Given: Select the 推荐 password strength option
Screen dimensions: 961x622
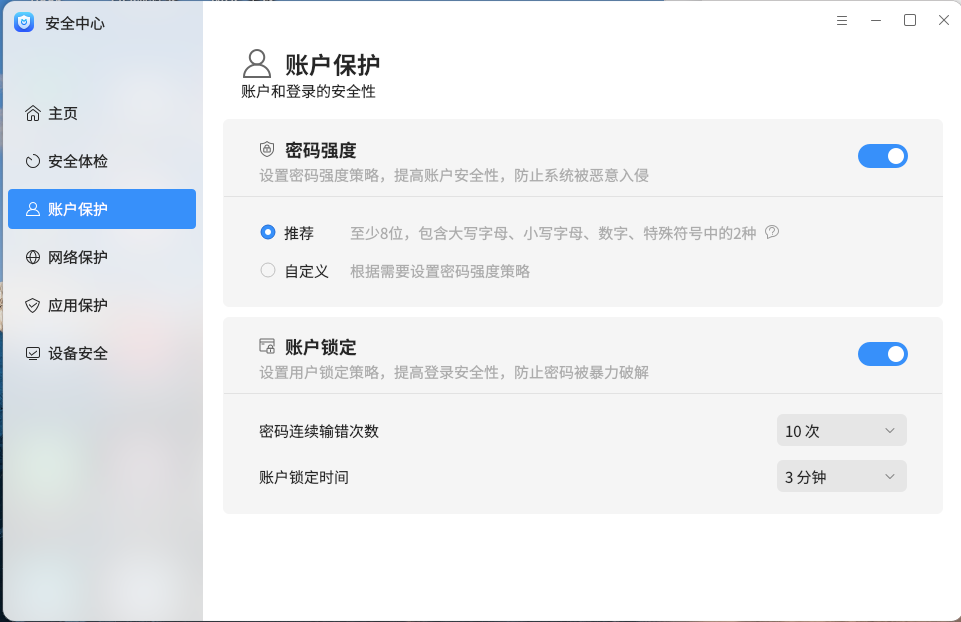Looking at the screenshot, I should coord(267,232).
